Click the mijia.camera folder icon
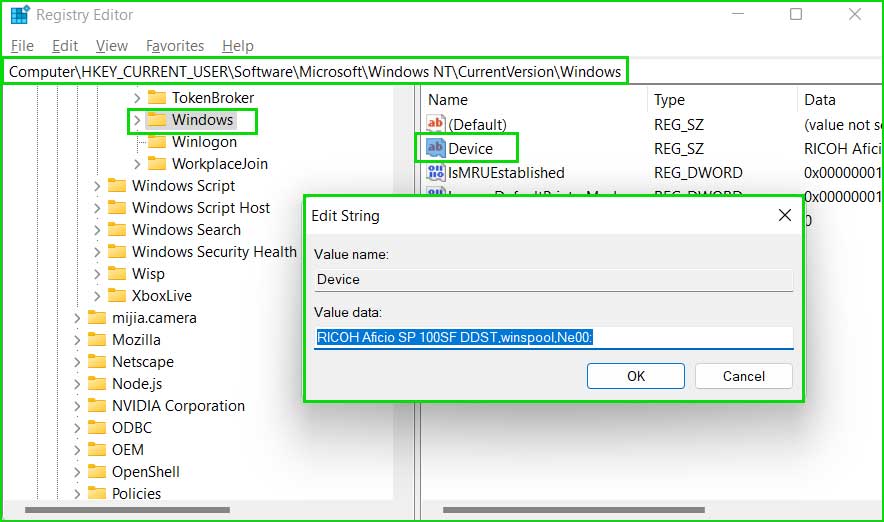The image size is (884, 522). 97,317
